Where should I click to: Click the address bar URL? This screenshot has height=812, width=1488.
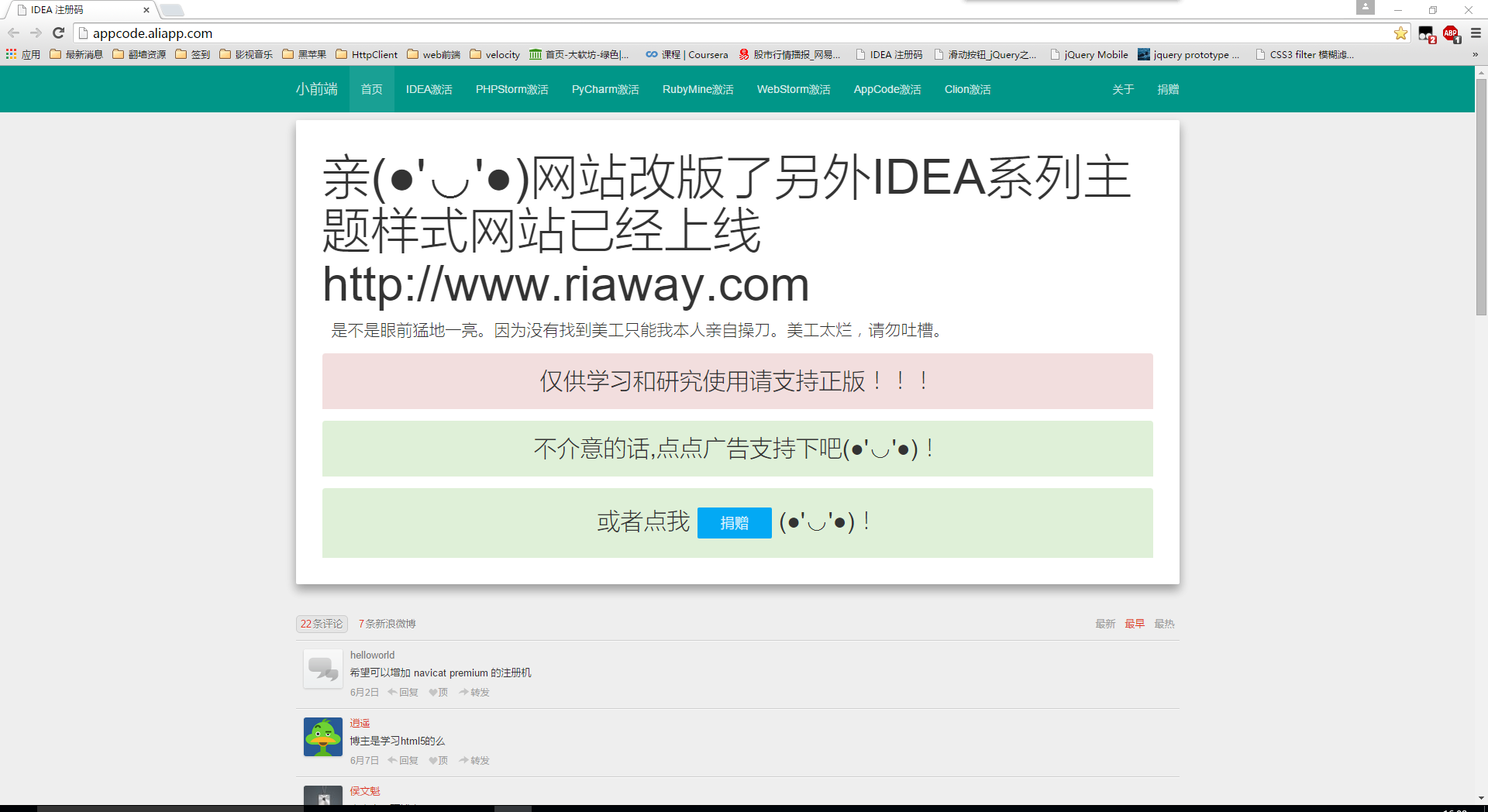click(x=153, y=33)
